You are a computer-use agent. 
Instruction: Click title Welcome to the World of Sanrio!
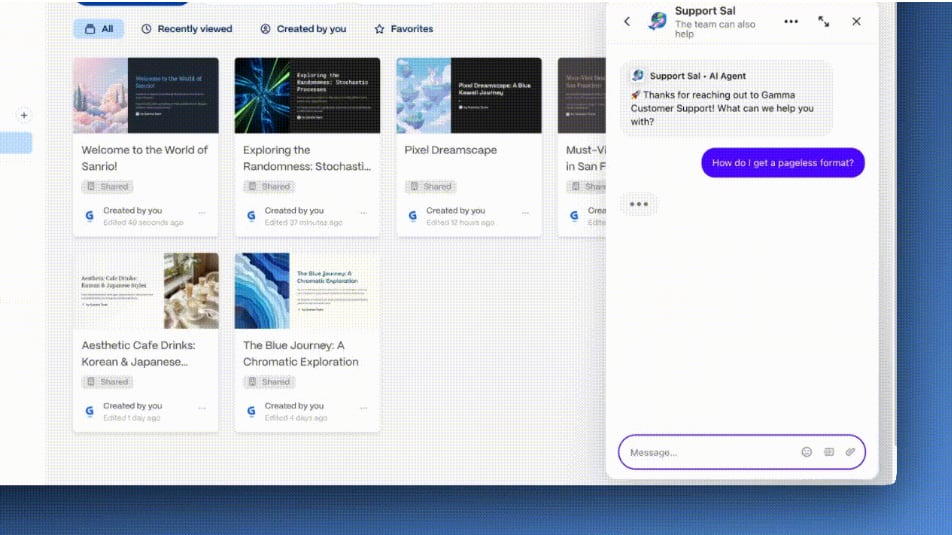click(144, 158)
